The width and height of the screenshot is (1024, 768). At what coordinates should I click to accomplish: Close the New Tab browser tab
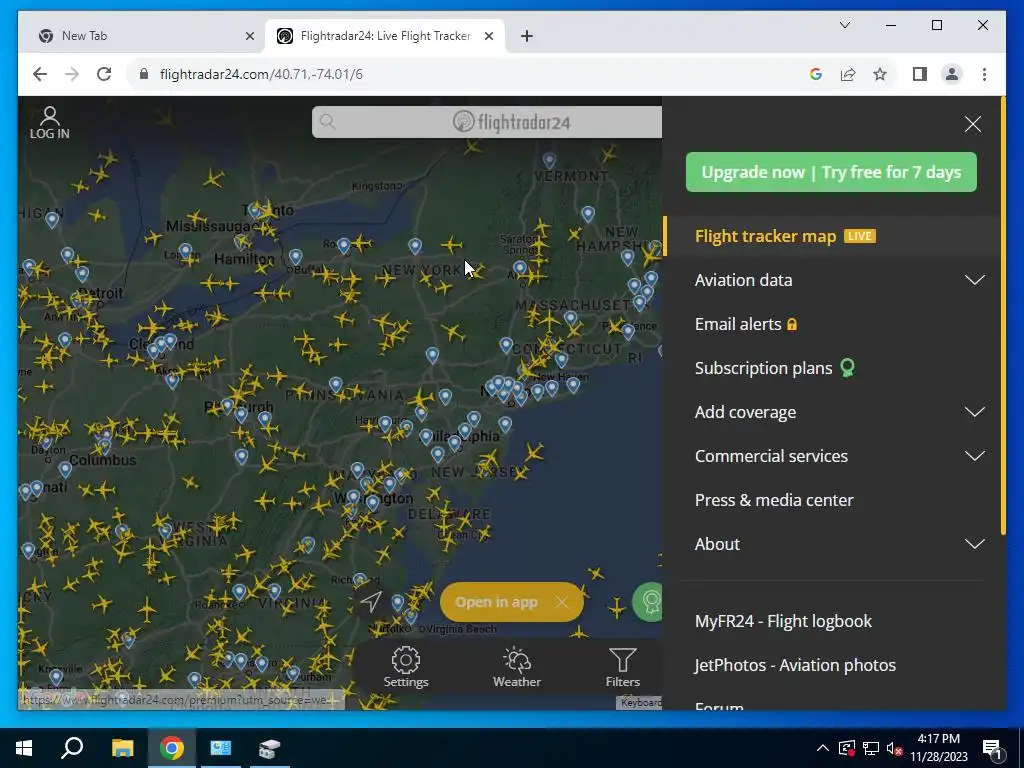click(249, 36)
